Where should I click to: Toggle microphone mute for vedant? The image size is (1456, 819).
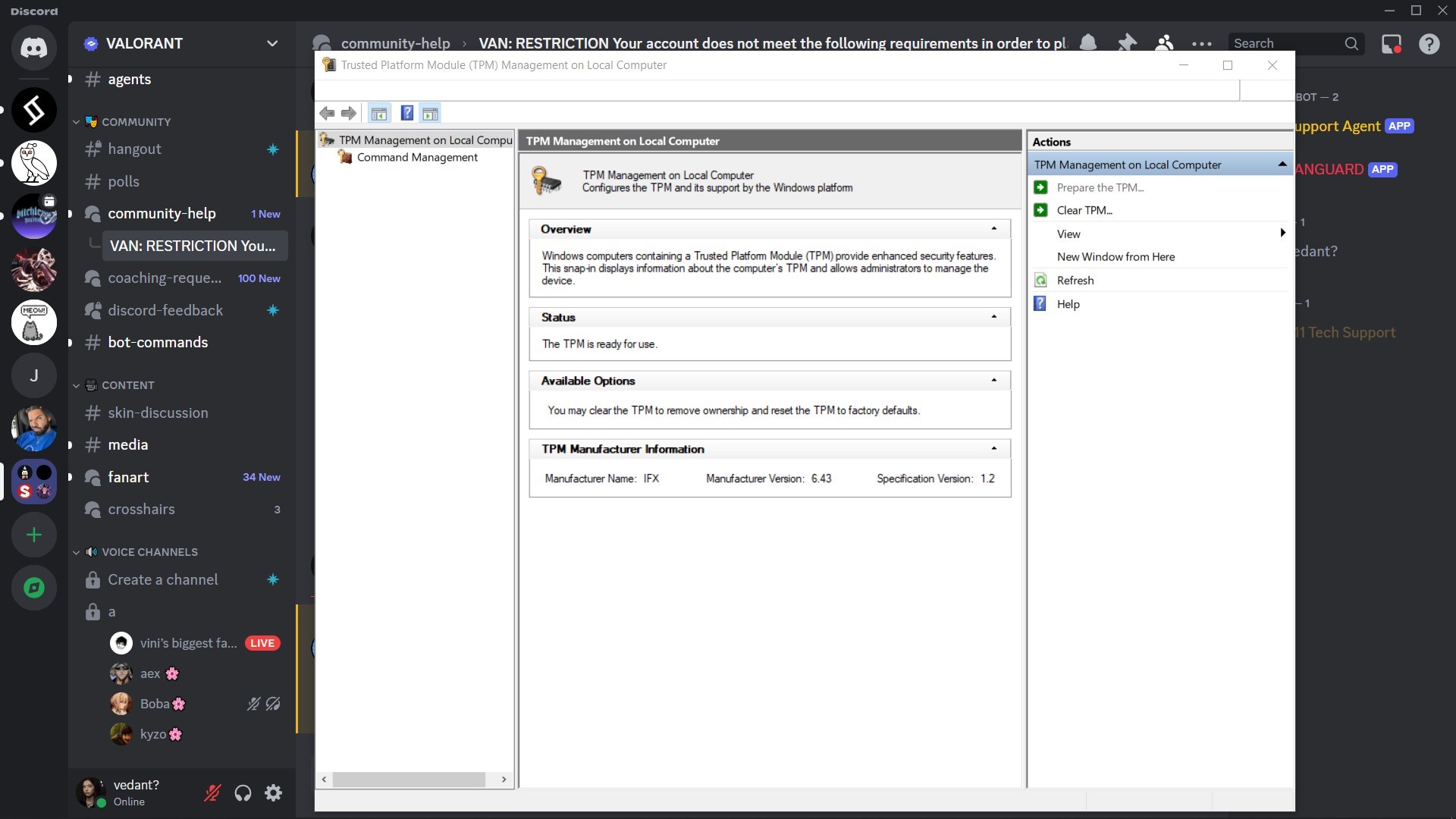point(212,793)
